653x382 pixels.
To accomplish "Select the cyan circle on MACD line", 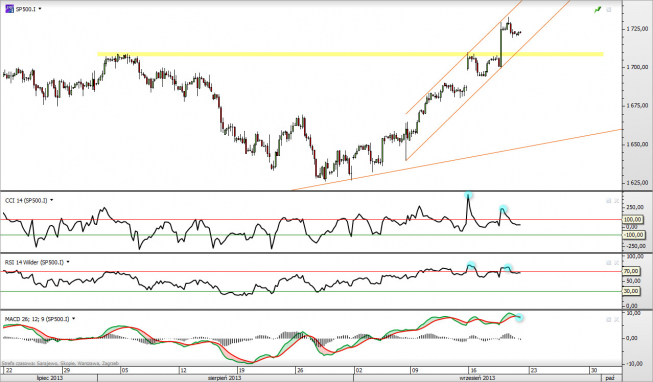I will [x=519, y=317].
